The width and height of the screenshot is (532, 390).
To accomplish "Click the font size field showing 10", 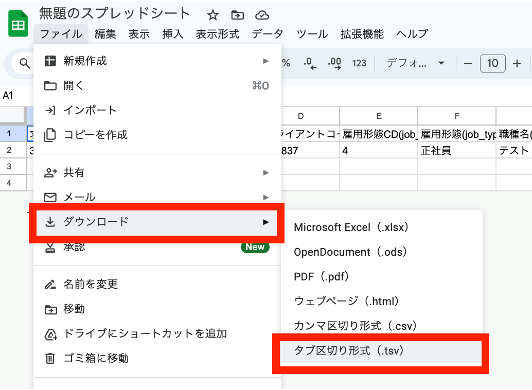I will coord(493,63).
